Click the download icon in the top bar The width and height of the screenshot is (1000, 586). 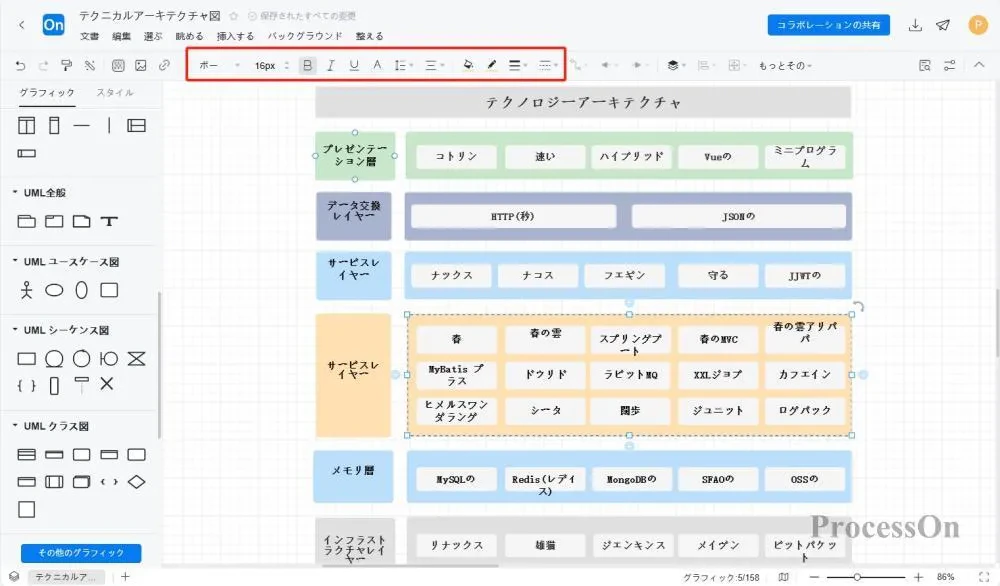coord(913,25)
